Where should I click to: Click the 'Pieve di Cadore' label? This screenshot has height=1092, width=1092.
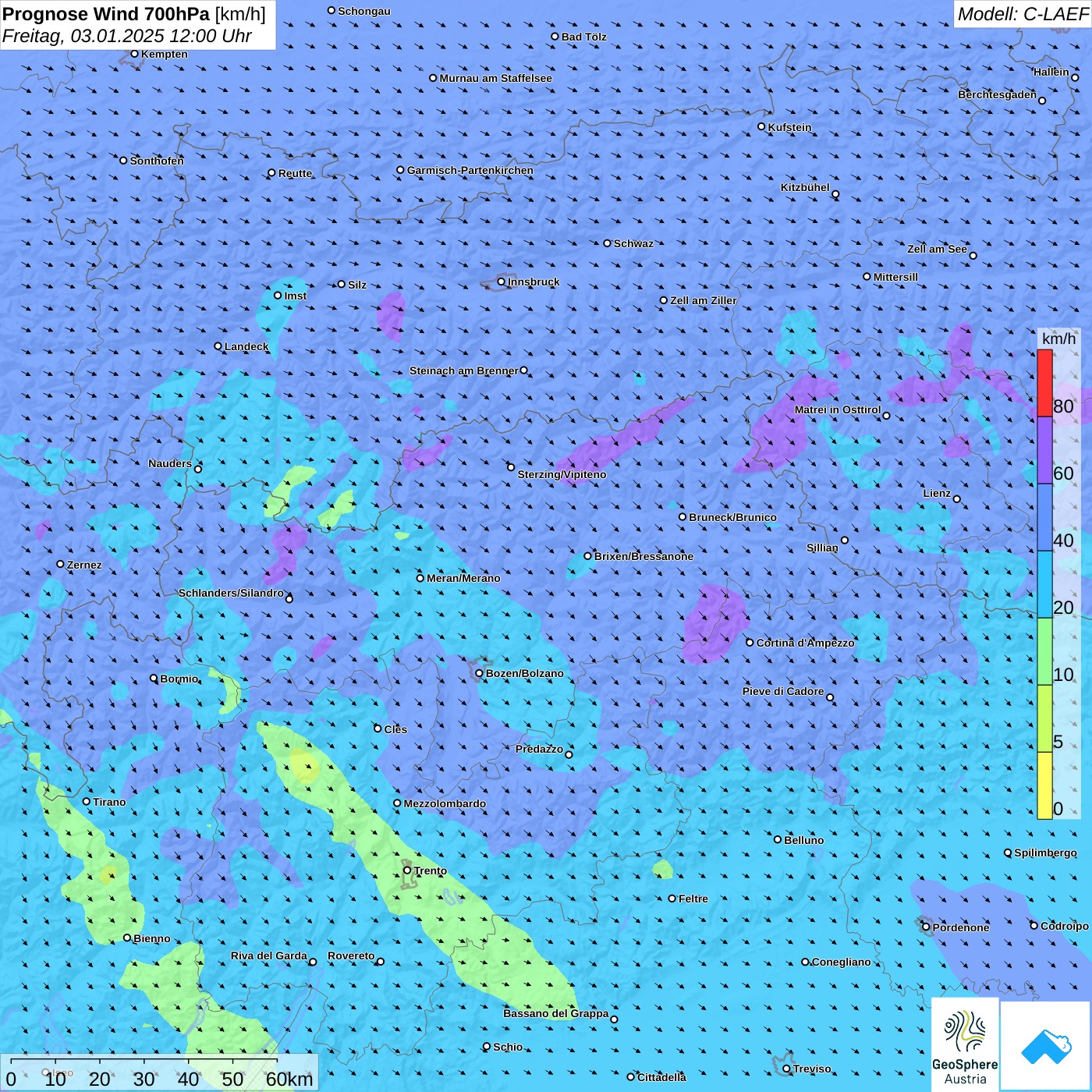point(783,691)
